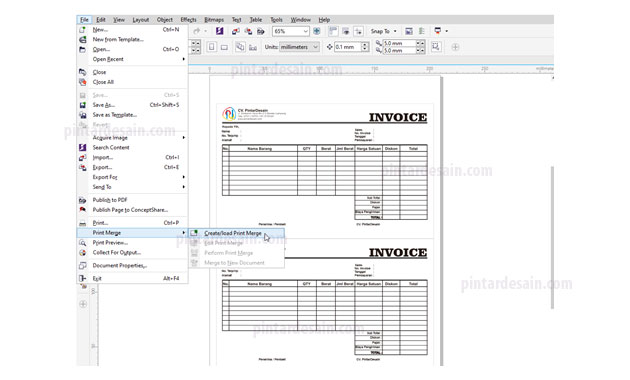This screenshot has height=380, width=630.
Task: Open the Edit menu
Action: pyautogui.click(x=101, y=20)
